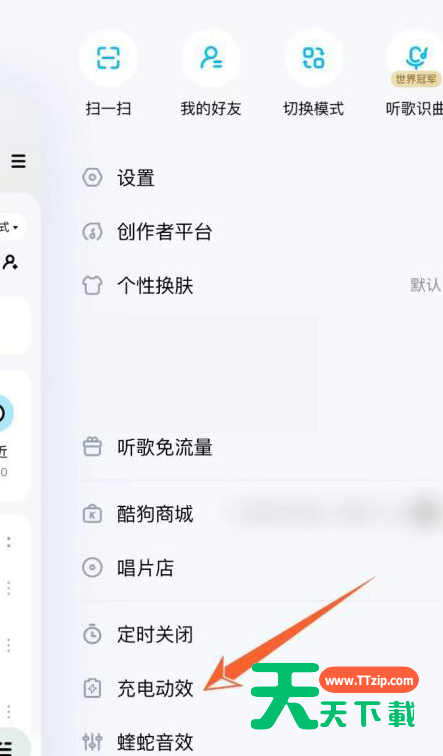
Task: Click the 设置 hexagon gear icon
Action: click(92, 177)
